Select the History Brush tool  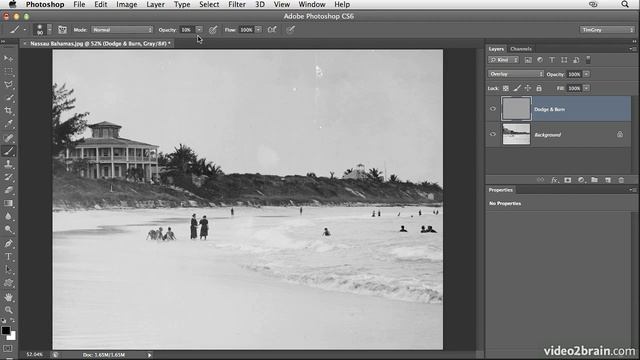click(8, 178)
